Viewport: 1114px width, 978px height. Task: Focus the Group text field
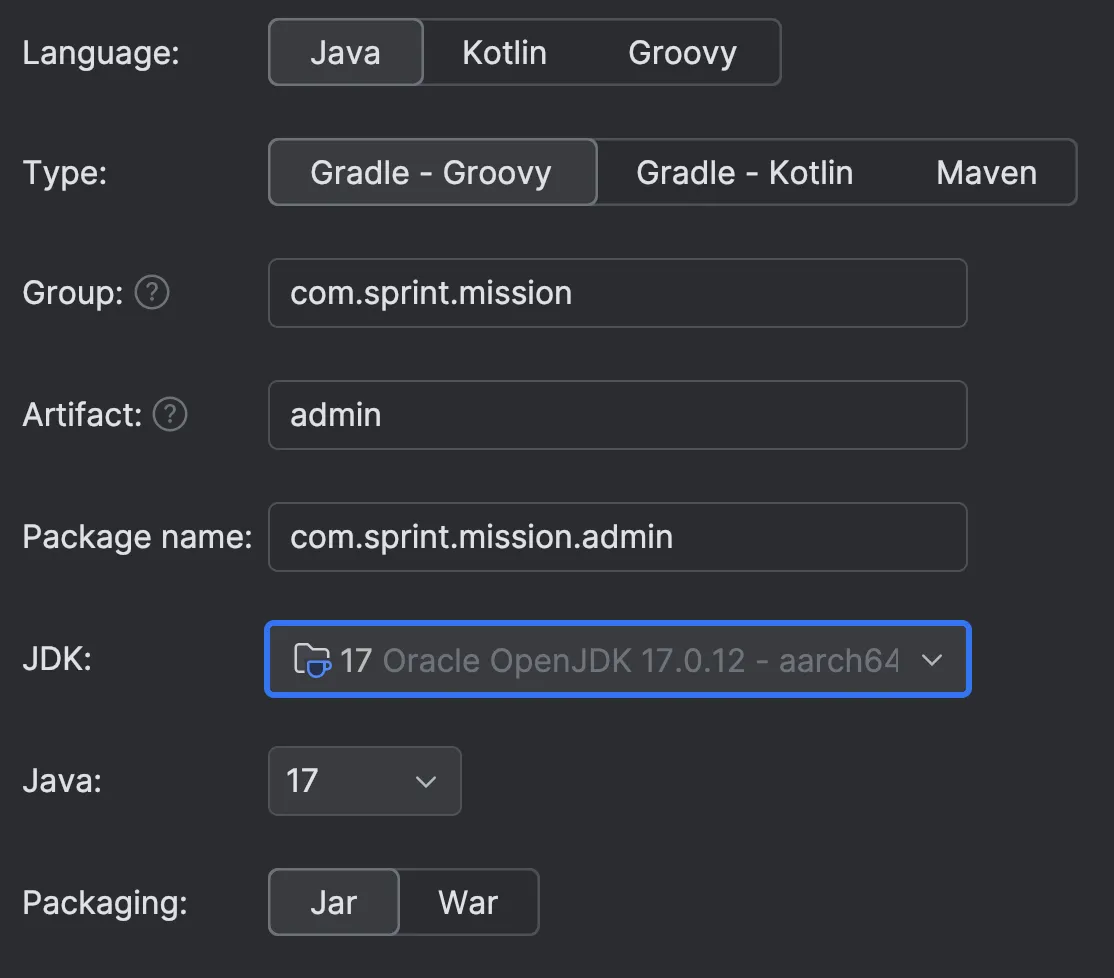pos(617,293)
